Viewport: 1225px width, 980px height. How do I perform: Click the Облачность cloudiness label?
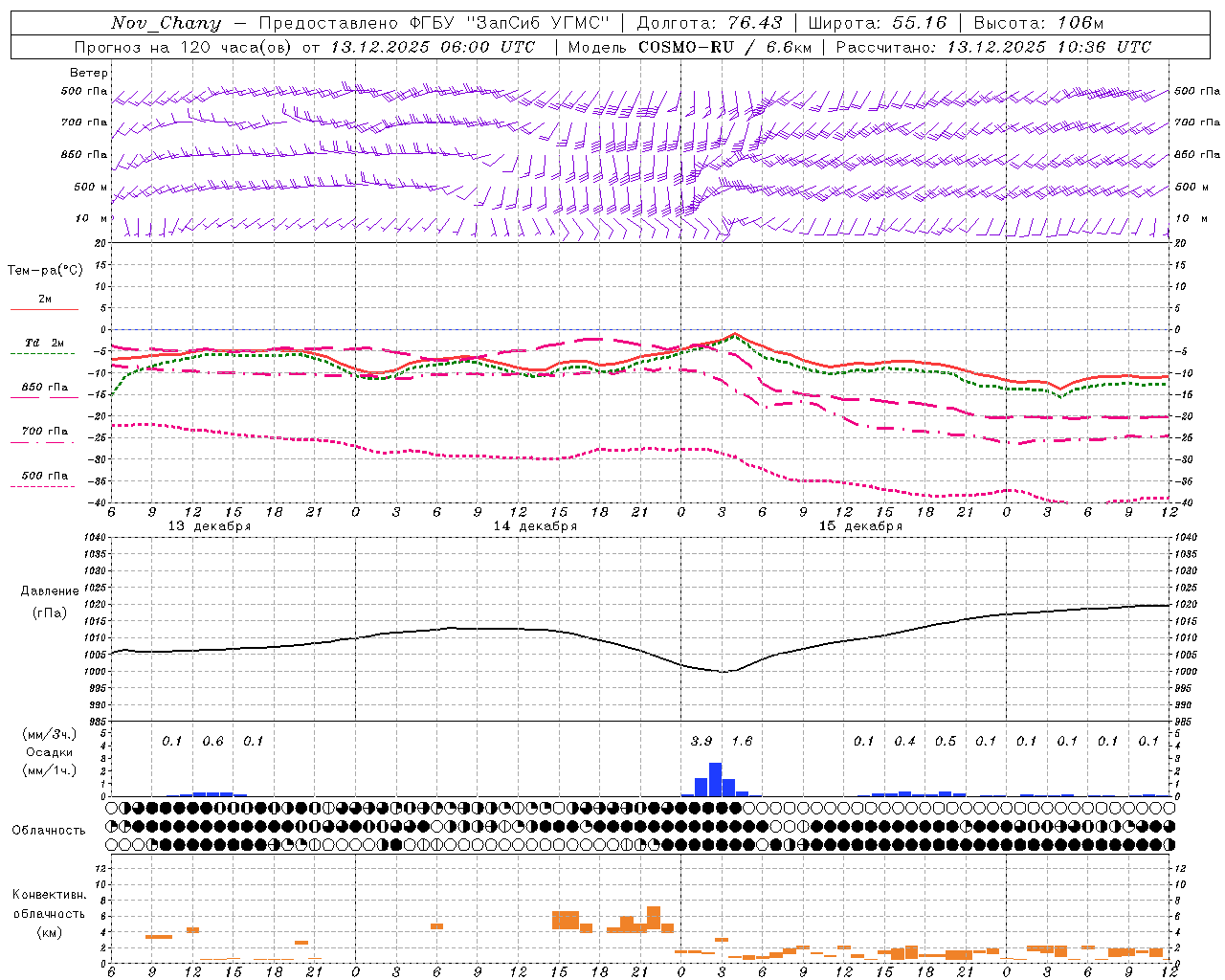pyautogui.click(x=49, y=831)
